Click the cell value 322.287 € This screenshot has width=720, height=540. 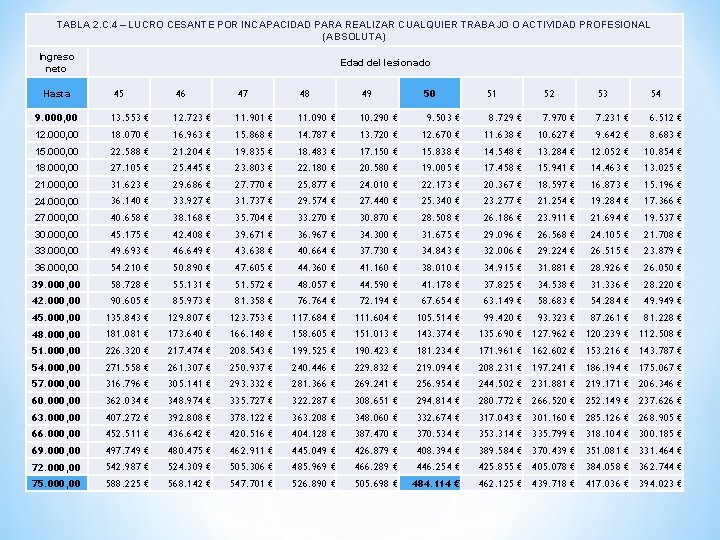(x=314, y=401)
